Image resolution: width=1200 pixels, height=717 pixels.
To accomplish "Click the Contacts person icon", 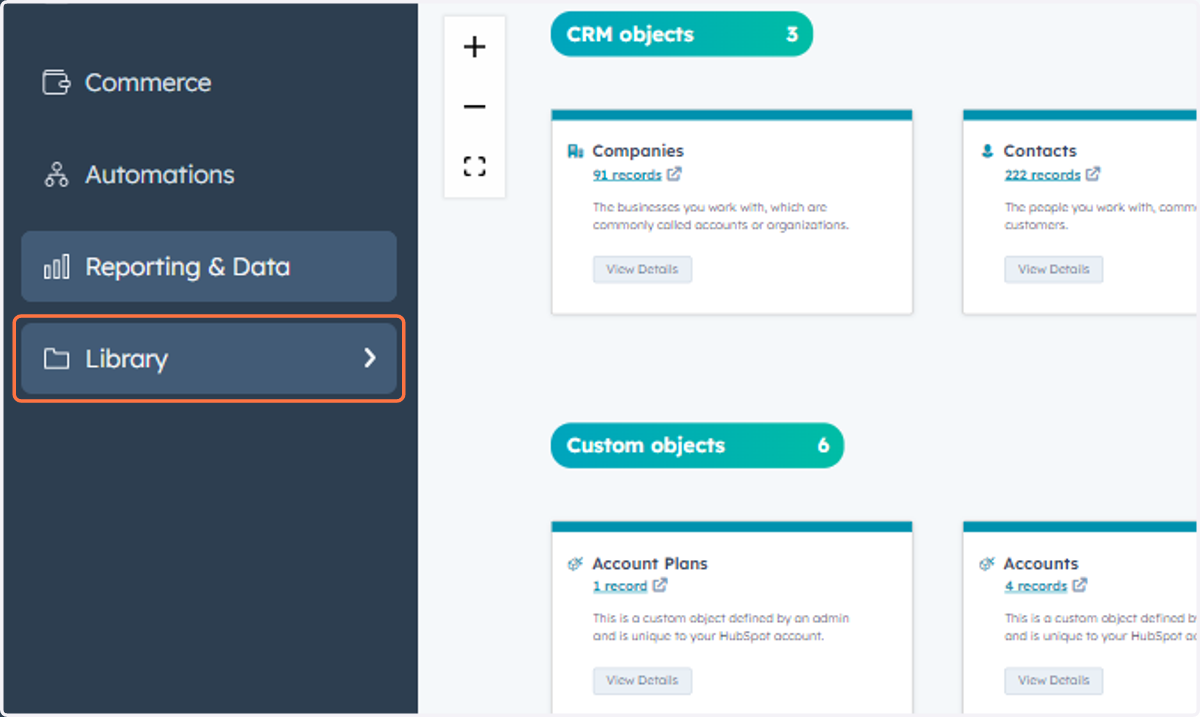I will pyautogui.click(x=987, y=152).
